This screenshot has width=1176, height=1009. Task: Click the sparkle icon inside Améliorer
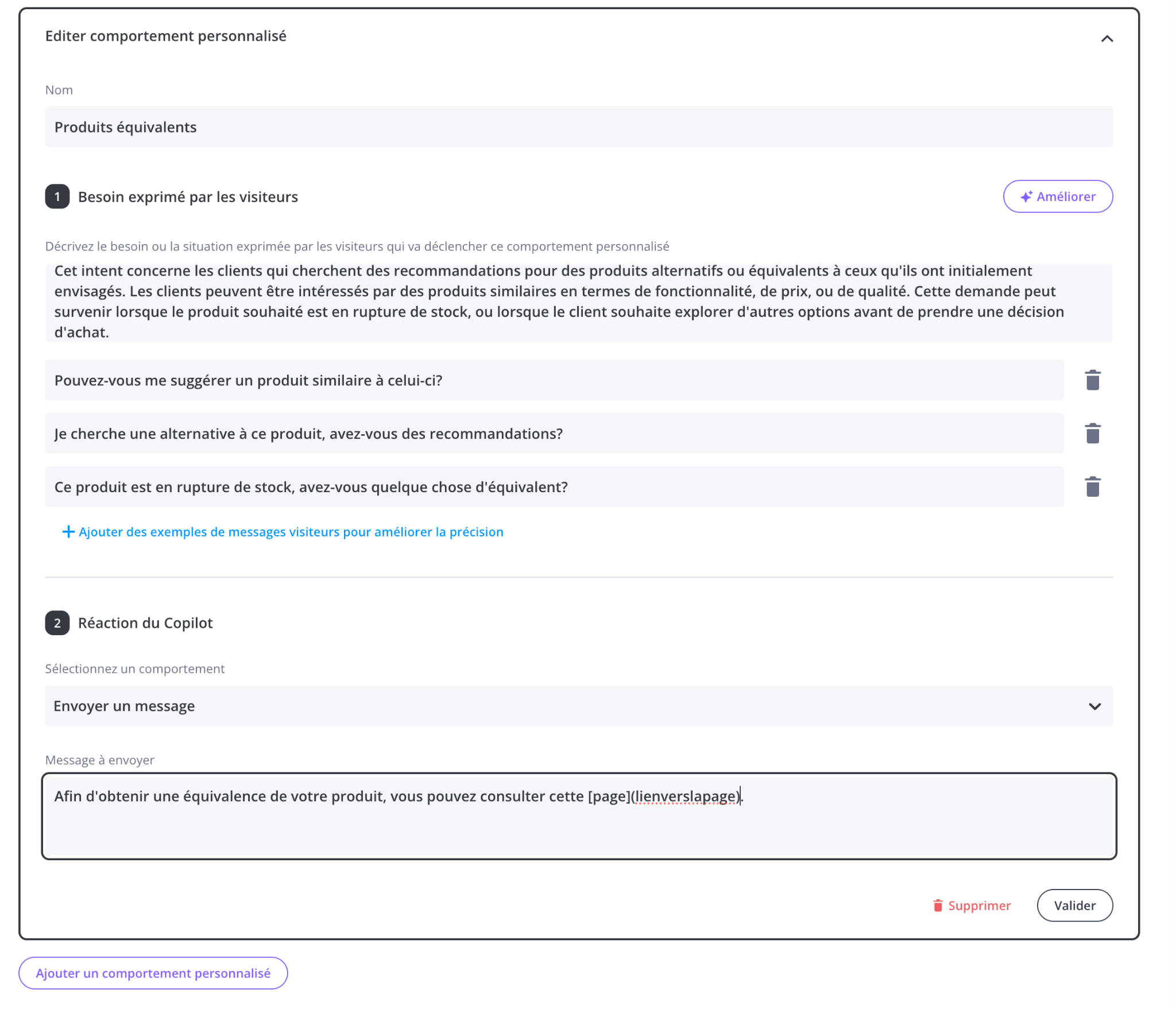tap(1026, 196)
